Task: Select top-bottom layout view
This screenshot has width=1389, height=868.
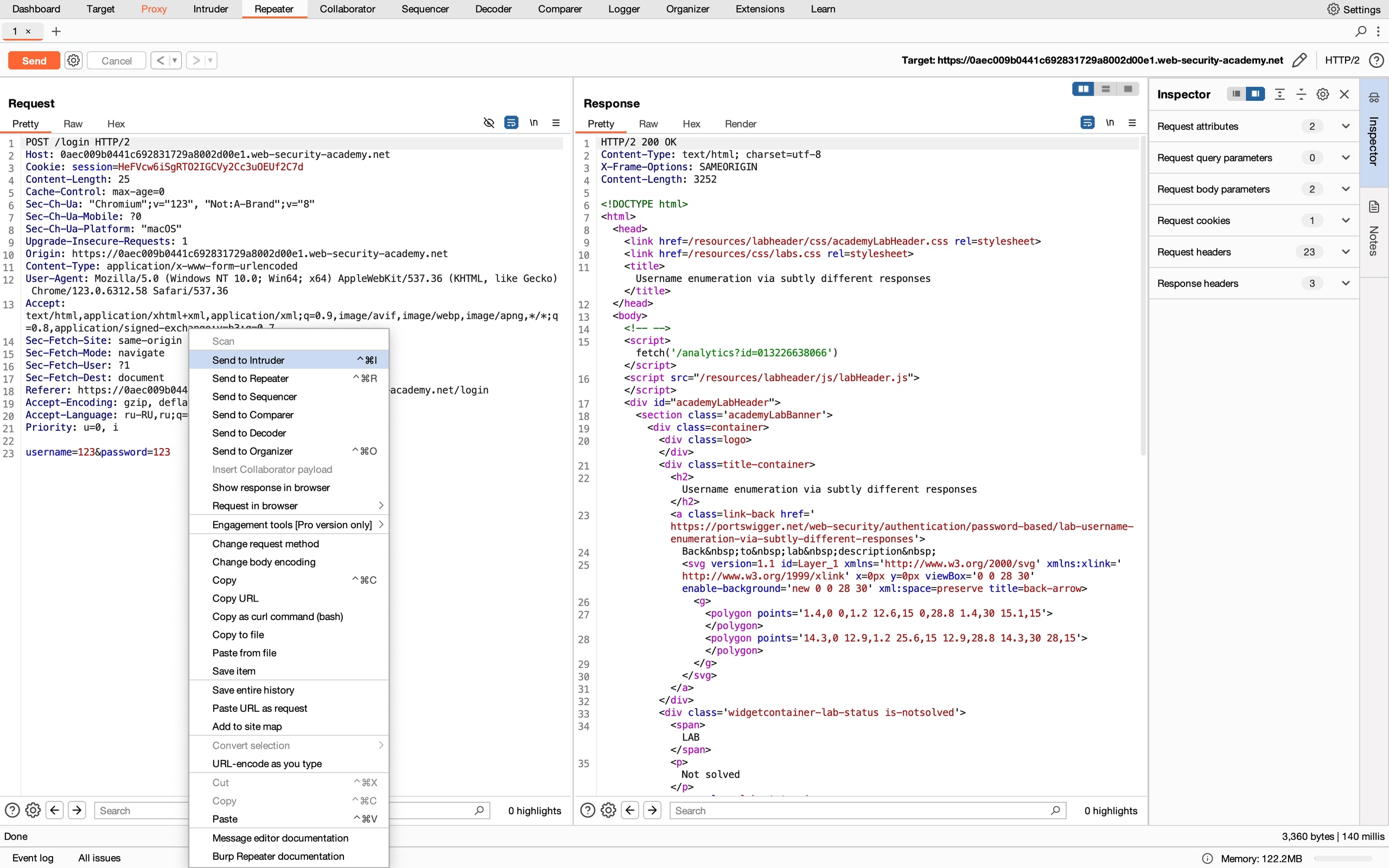Action: (1105, 89)
